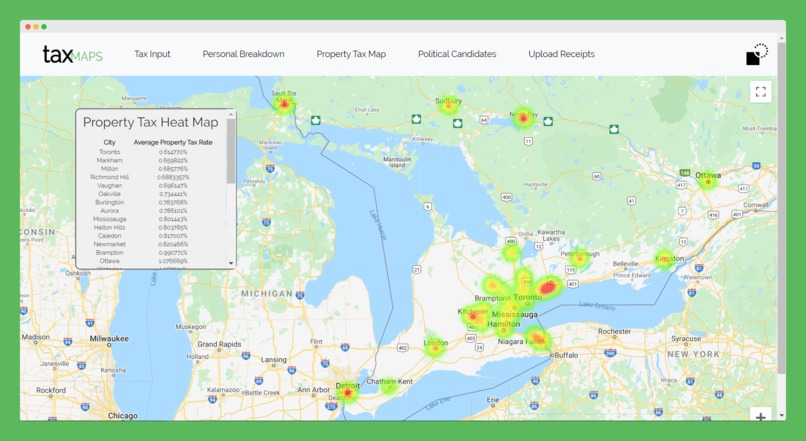Image resolution: width=806 pixels, height=441 pixels.
Task: Click the Newmarket city name
Action: coord(109,244)
